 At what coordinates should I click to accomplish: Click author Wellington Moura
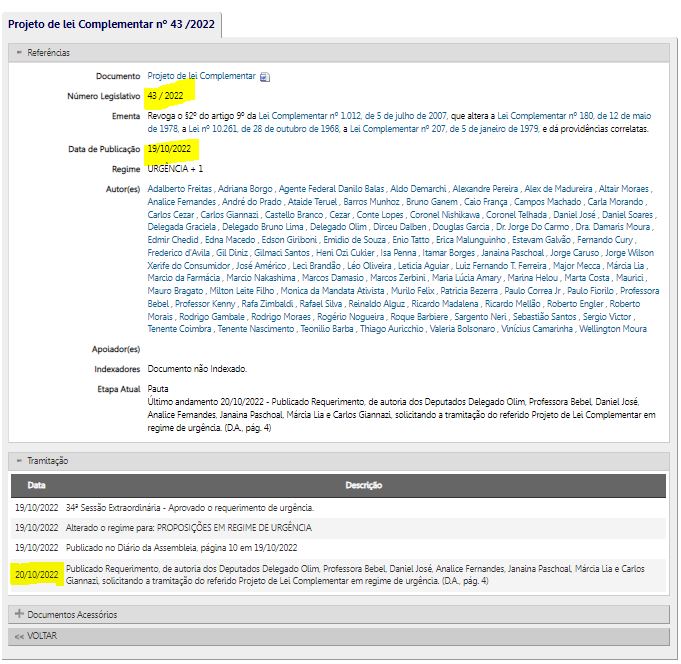pyautogui.click(x=611, y=329)
